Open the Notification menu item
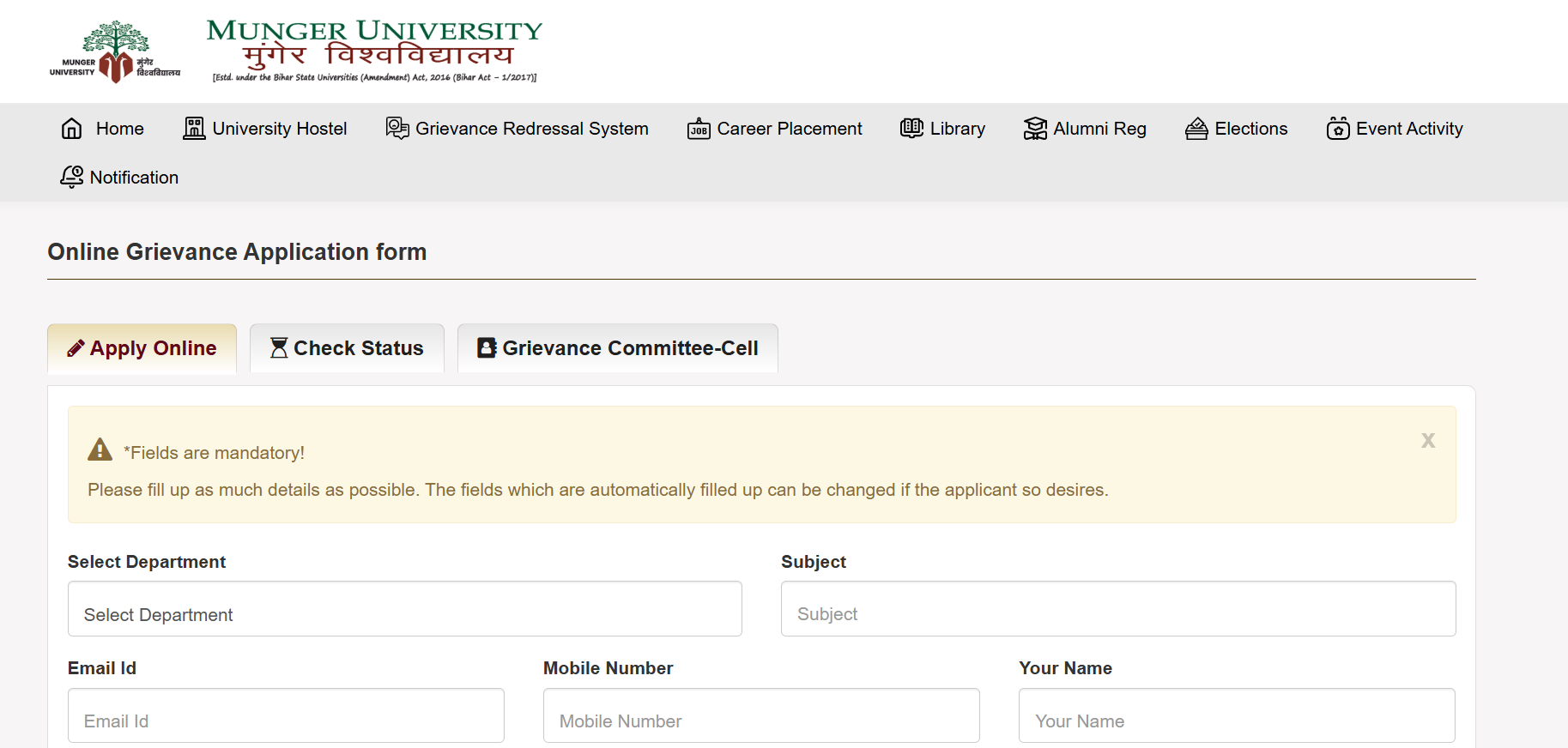The image size is (1568, 748). pyautogui.click(x=119, y=178)
